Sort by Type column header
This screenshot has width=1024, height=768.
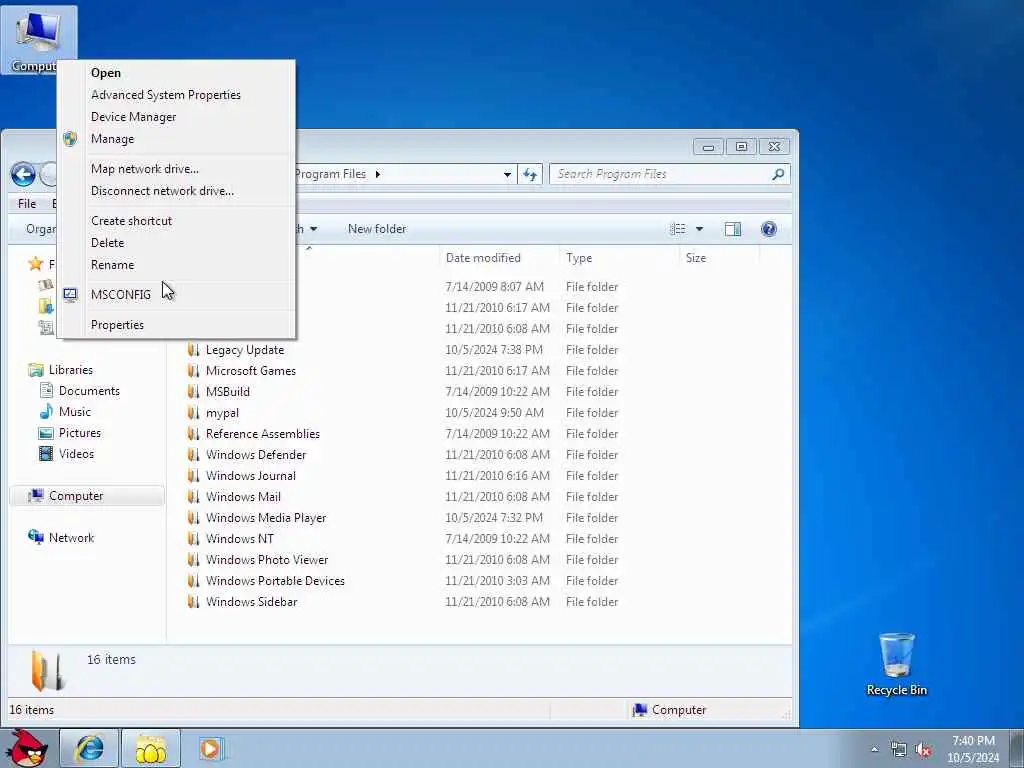619,258
